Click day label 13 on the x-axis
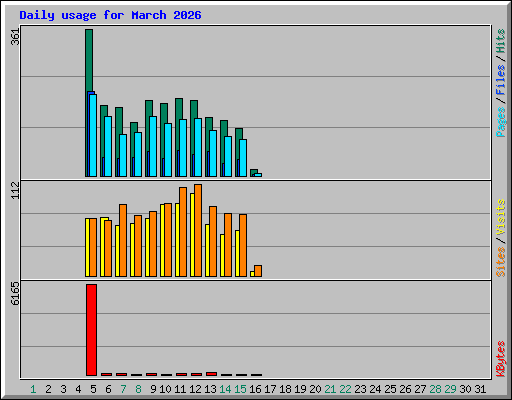Viewport: 512px width, 400px height. pyautogui.click(x=210, y=389)
